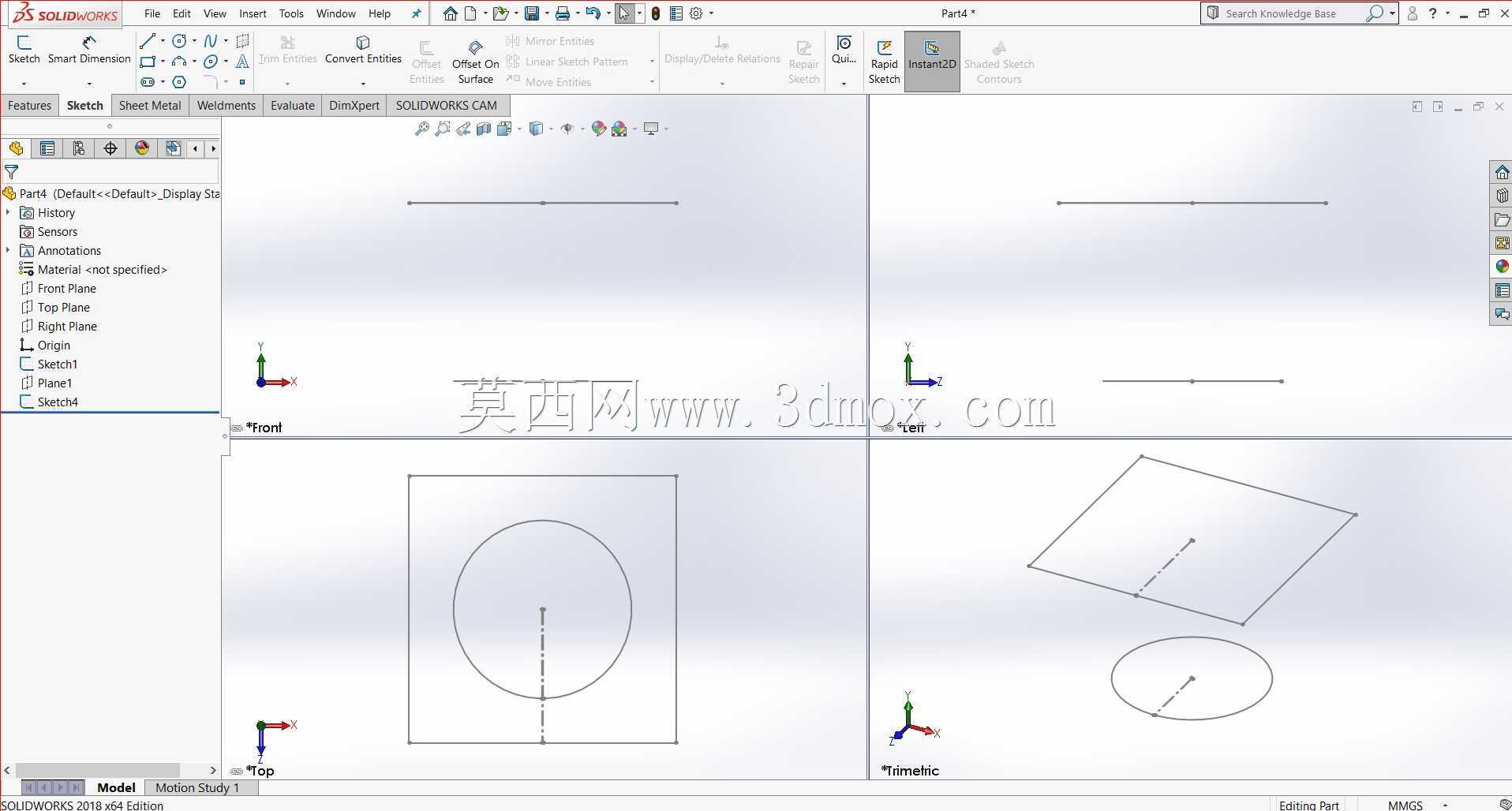Open the Motion Study 1 tab
This screenshot has height=811, width=1512.
pos(197,787)
